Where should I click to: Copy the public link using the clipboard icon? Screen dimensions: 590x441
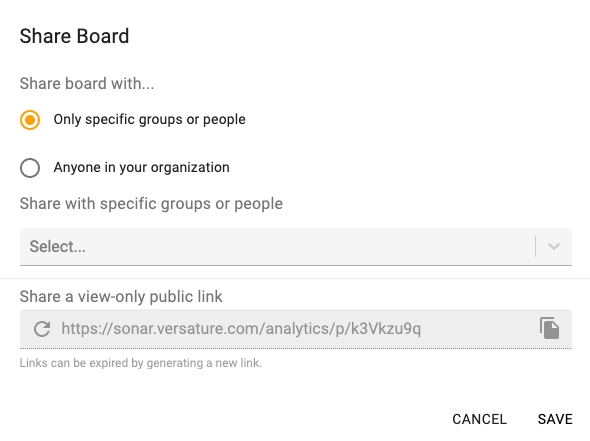click(x=549, y=328)
